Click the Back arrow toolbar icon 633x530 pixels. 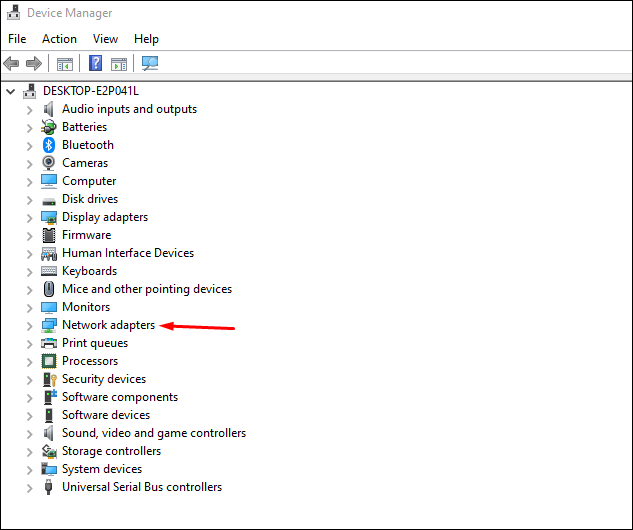coord(12,64)
